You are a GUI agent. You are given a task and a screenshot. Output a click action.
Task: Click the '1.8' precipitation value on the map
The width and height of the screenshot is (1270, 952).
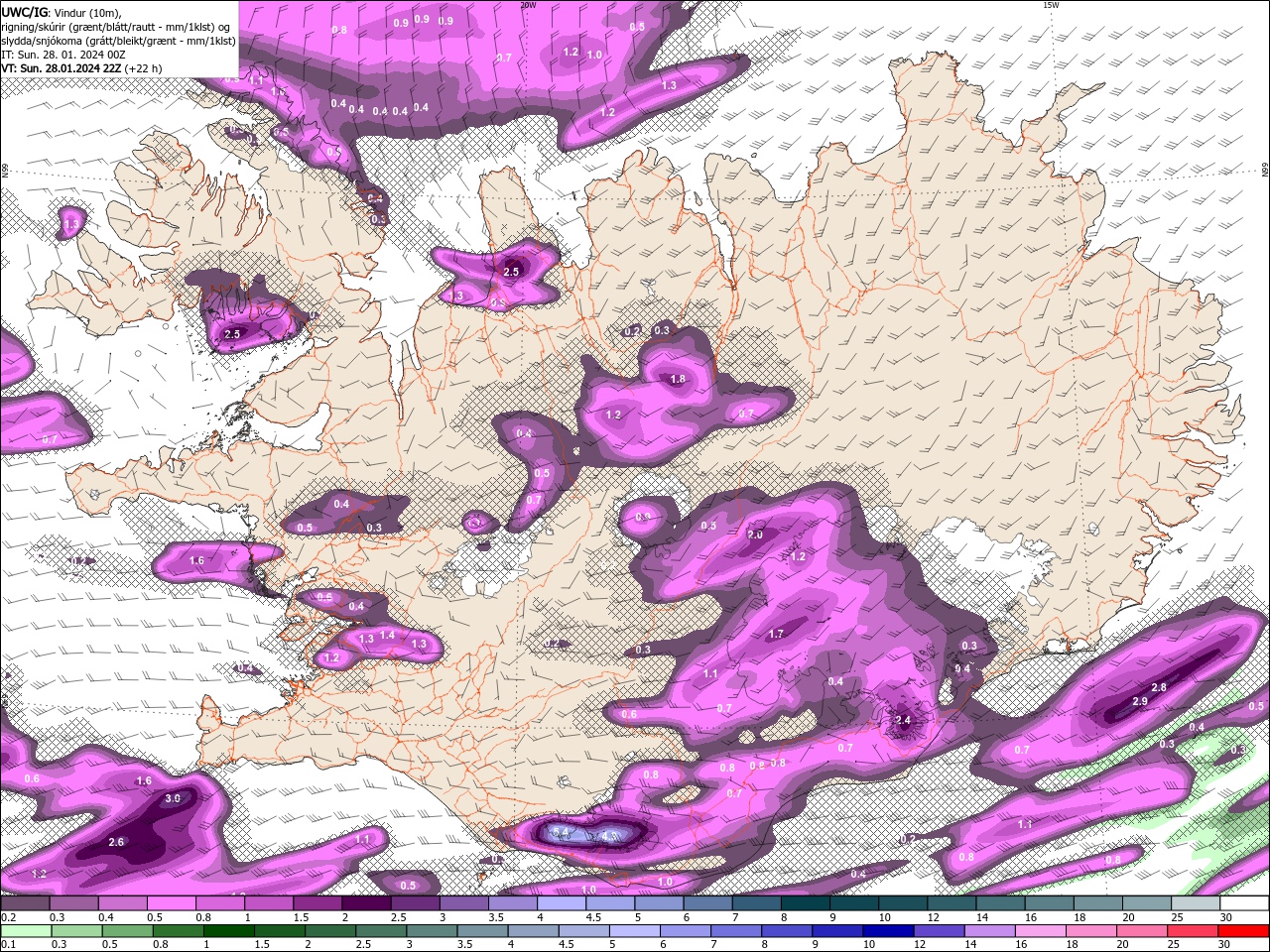pyautogui.click(x=678, y=379)
